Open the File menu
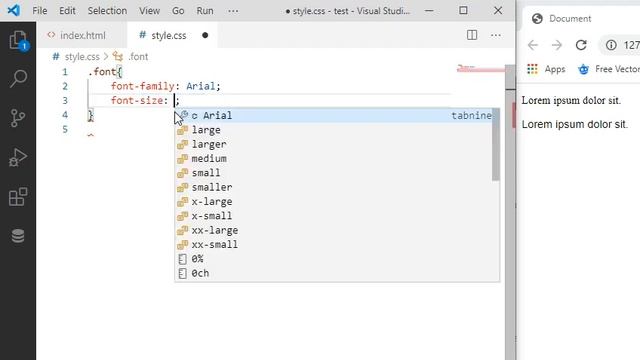 point(40,11)
